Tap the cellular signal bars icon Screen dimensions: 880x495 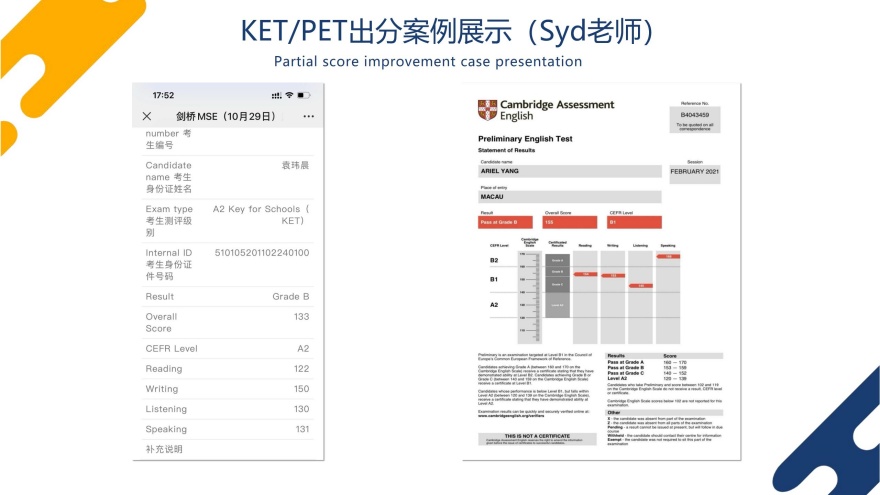(x=276, y=95)
